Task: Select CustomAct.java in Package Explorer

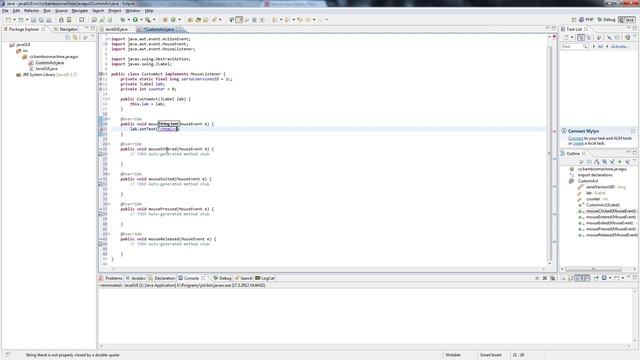Action: (x=49, y=63)
